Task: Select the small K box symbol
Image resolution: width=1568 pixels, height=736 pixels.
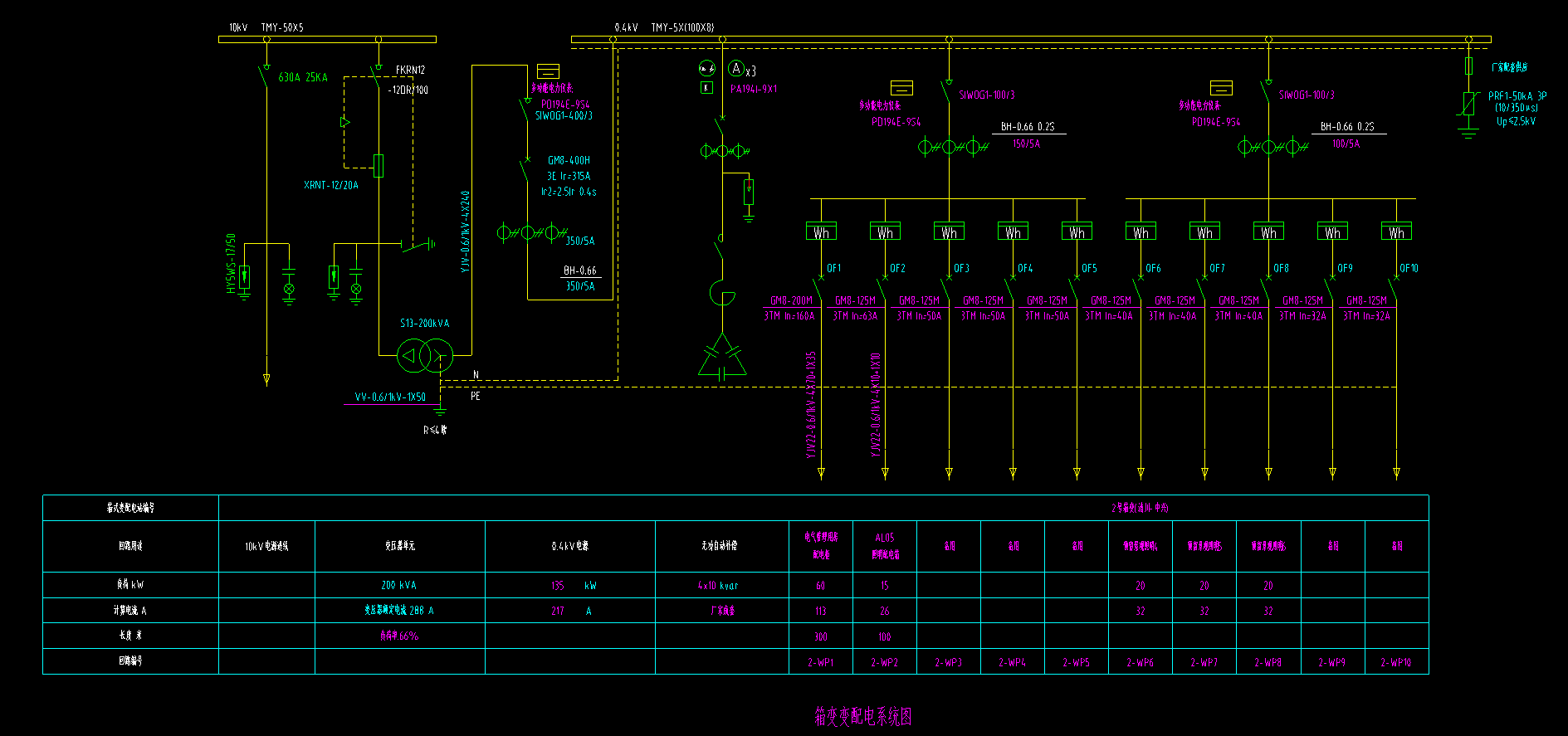Action: (x=706, y=88)
